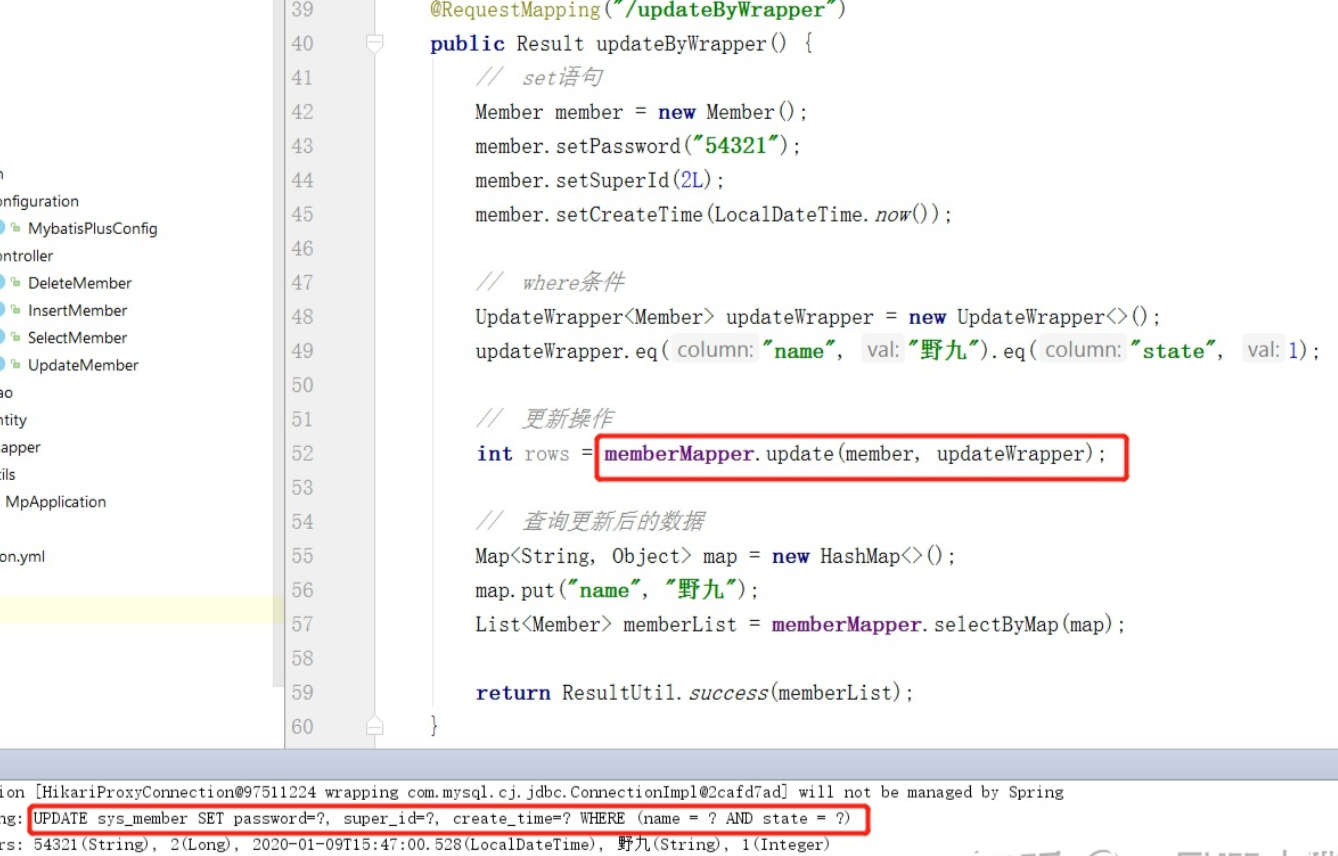
Task: Click setSuperId on line 44
Action: click(611, 180)
